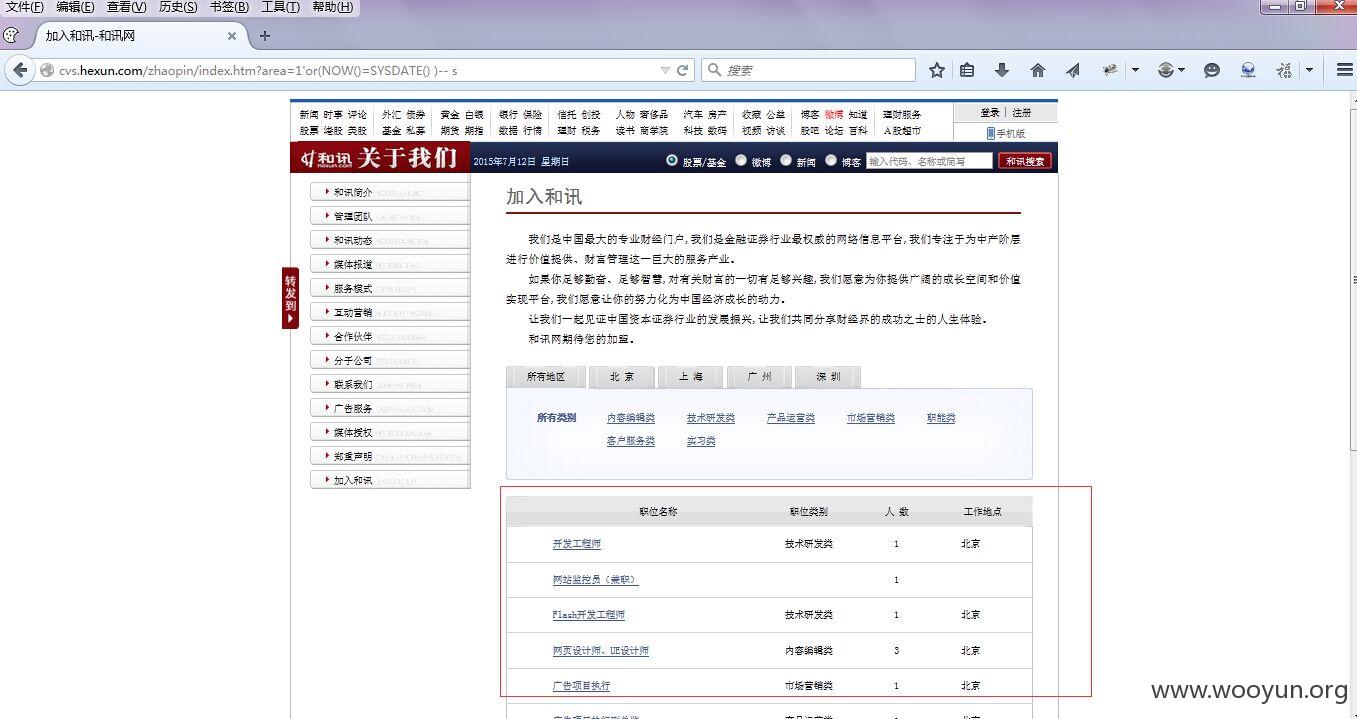This screenshot has width=1357, height=719.
Task: Switch to the 深圳 region tab
Action: click(x=828, y=377)
